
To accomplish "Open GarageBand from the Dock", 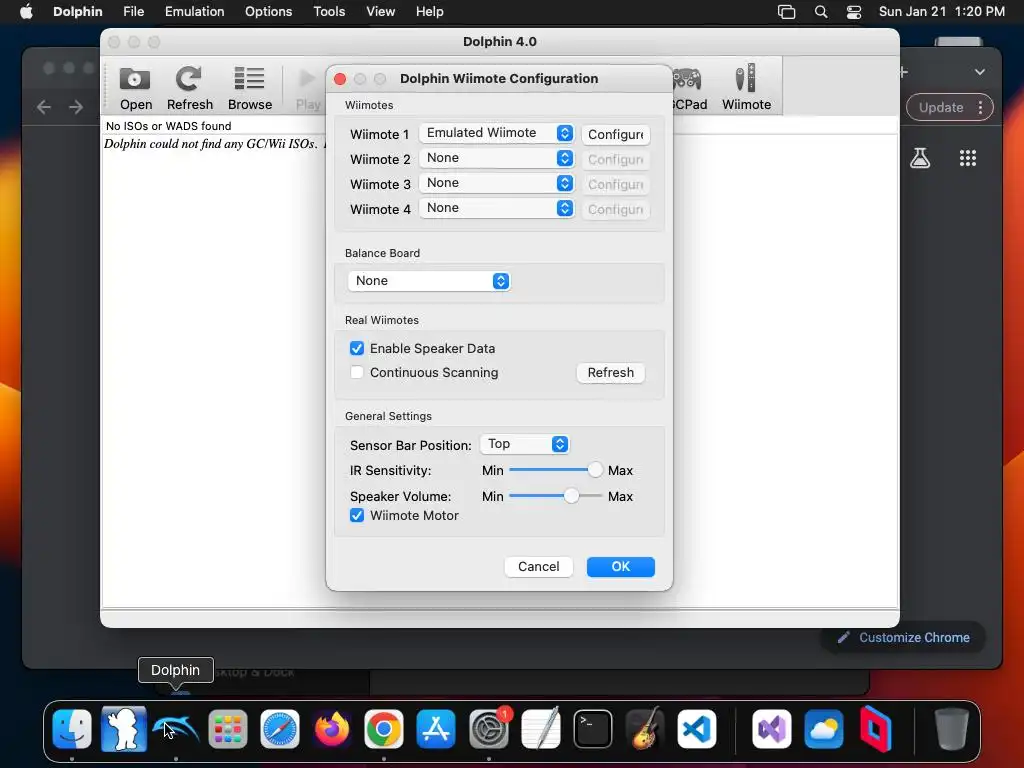I will click(645, 728).
